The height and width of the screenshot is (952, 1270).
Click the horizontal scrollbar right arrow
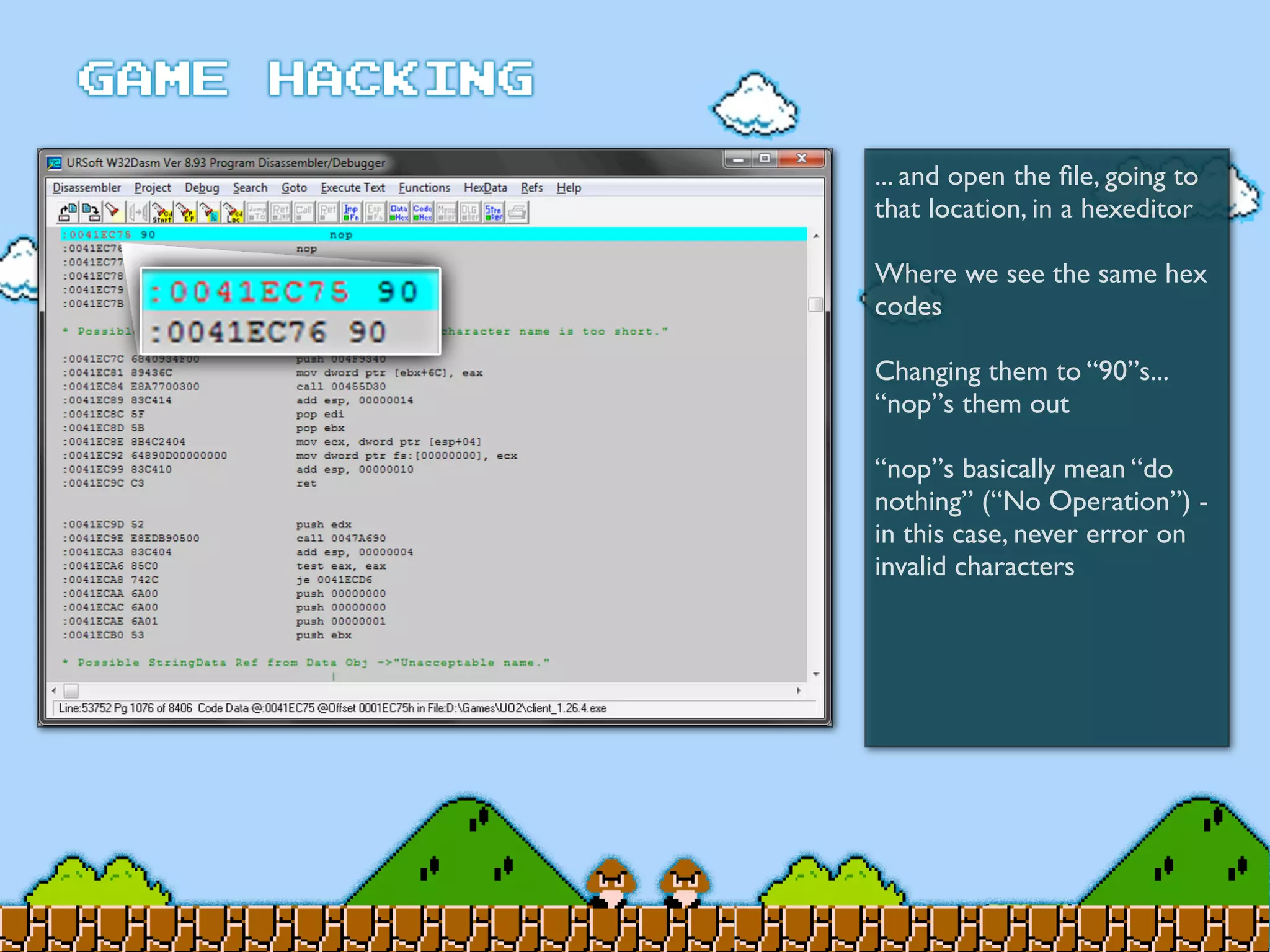tap(799, 690)
